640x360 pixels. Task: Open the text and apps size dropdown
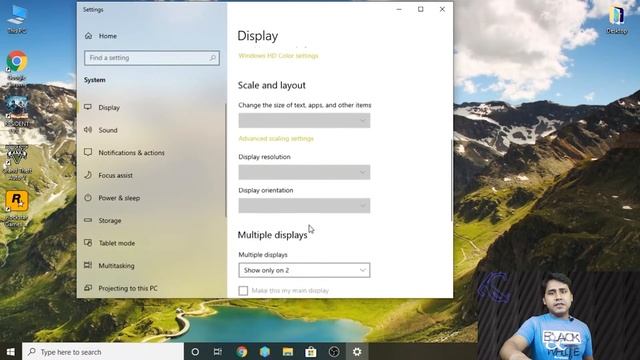(x=304, y=120)
